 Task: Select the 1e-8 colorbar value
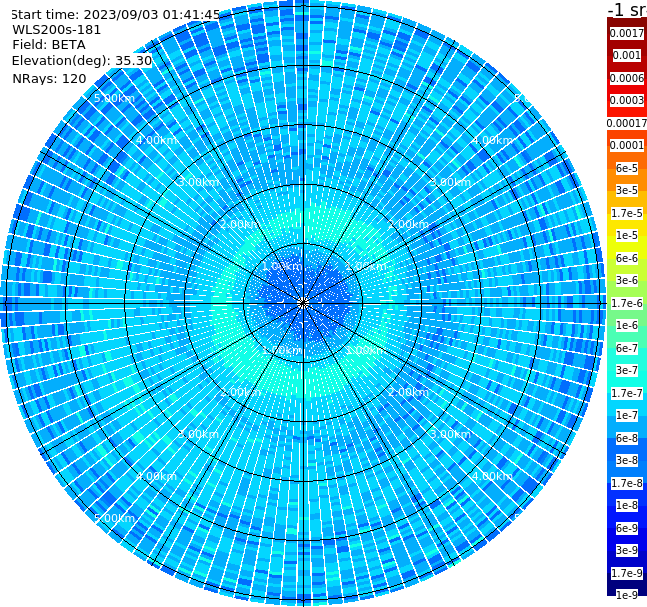[627, 505]
